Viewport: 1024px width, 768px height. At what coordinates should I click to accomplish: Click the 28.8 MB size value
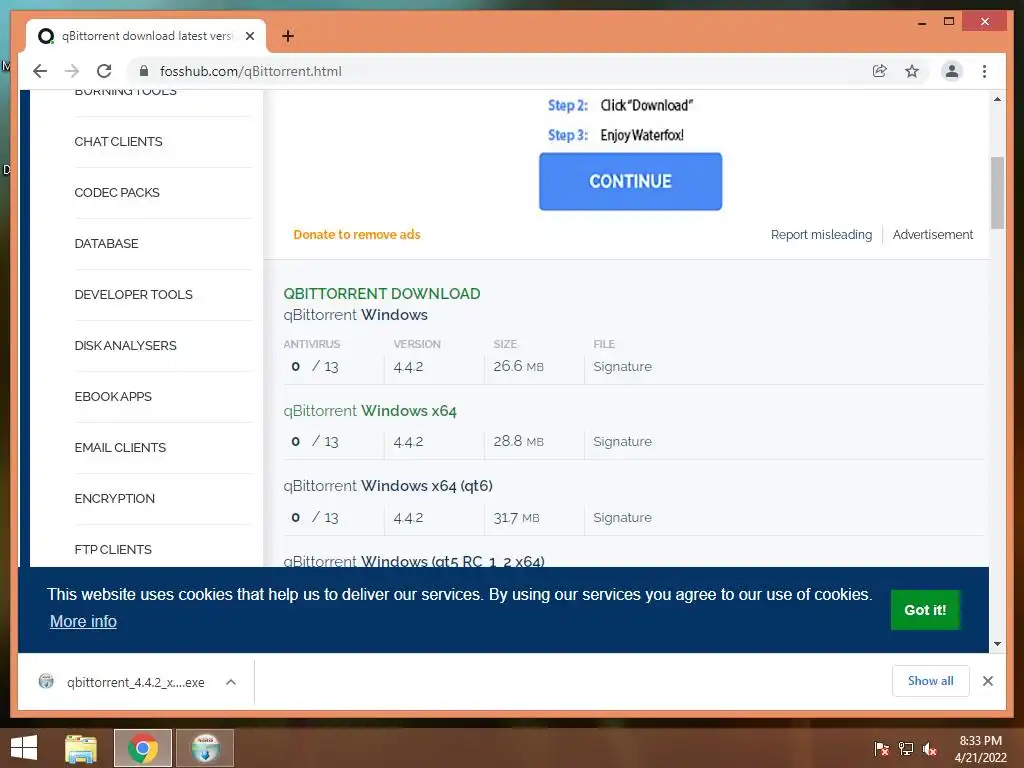pos(519,441)
